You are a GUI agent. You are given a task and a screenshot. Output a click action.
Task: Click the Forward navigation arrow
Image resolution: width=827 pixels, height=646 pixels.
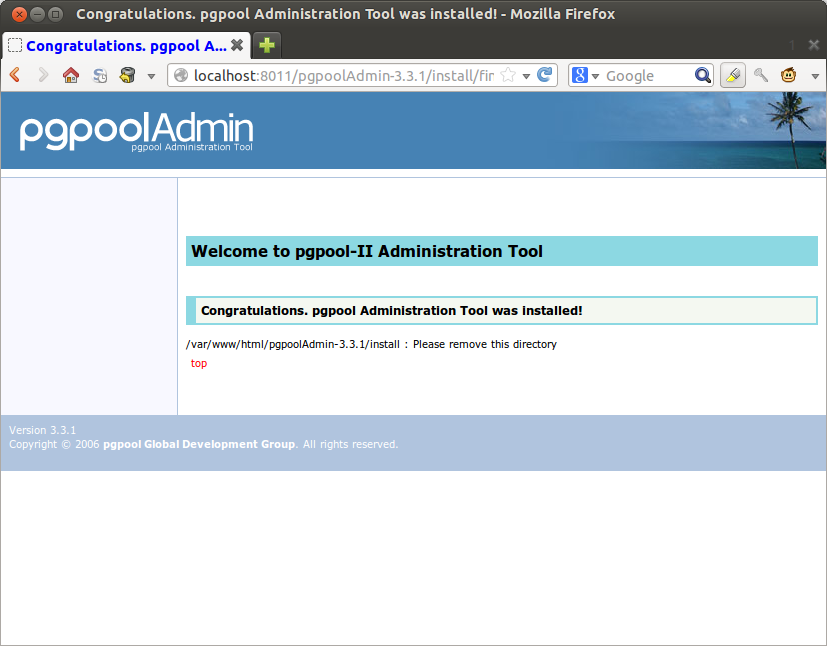click(43, 75)
